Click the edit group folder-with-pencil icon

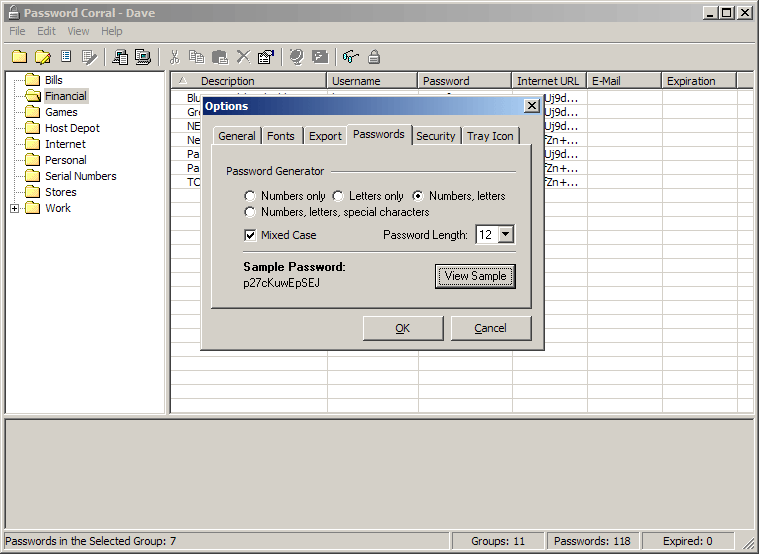pyautogui.click(x=43, y=57)
